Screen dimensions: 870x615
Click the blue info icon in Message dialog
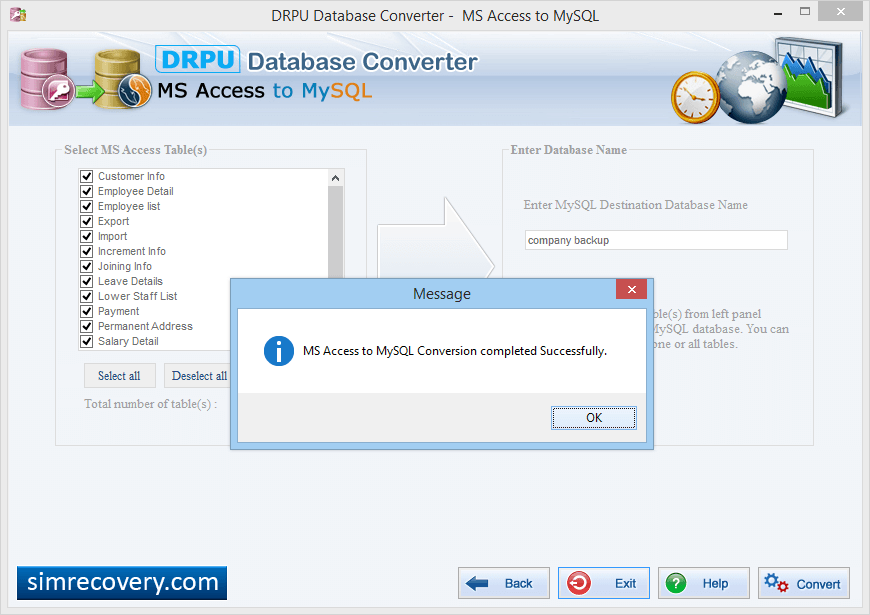tap(279, 351)
